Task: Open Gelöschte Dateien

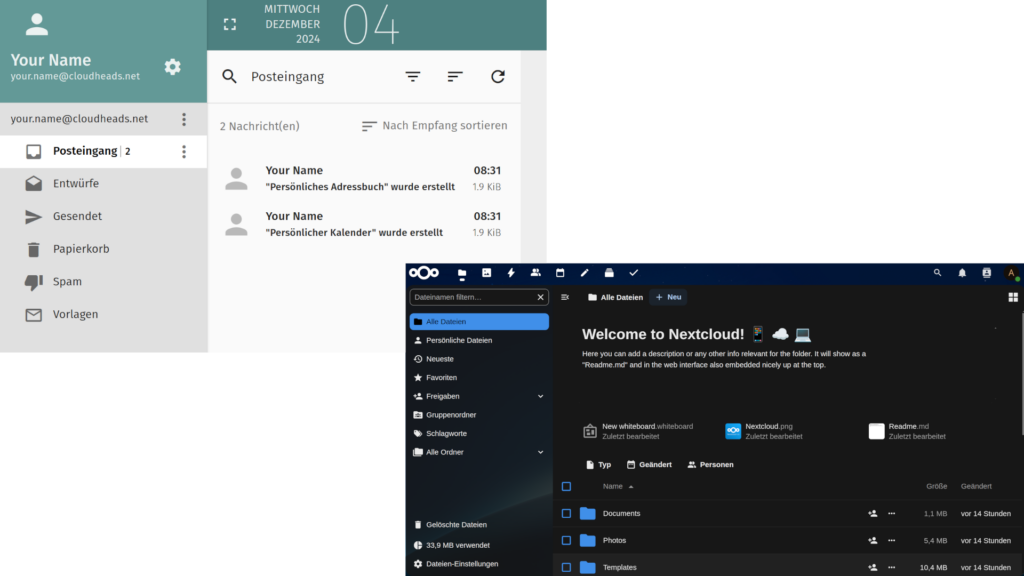Action: coord(479,524)
